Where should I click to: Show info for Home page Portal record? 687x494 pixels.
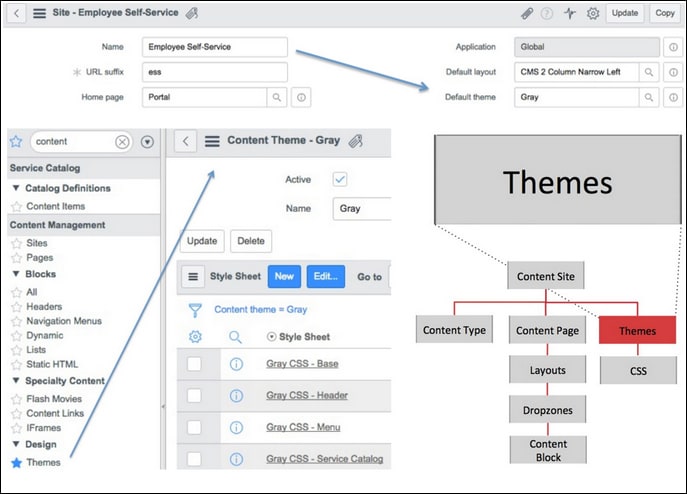click(301, 97)
